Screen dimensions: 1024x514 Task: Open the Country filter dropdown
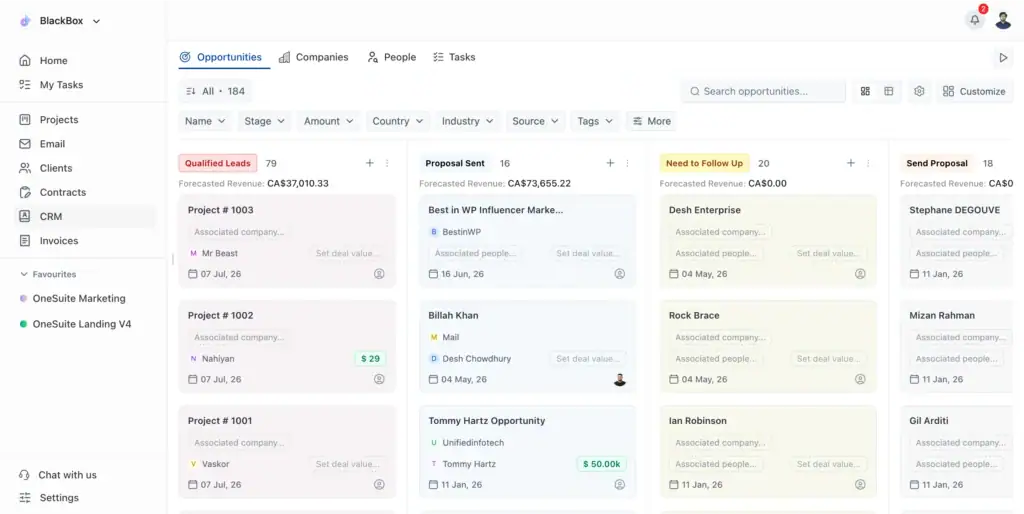(x=398, y=121)
